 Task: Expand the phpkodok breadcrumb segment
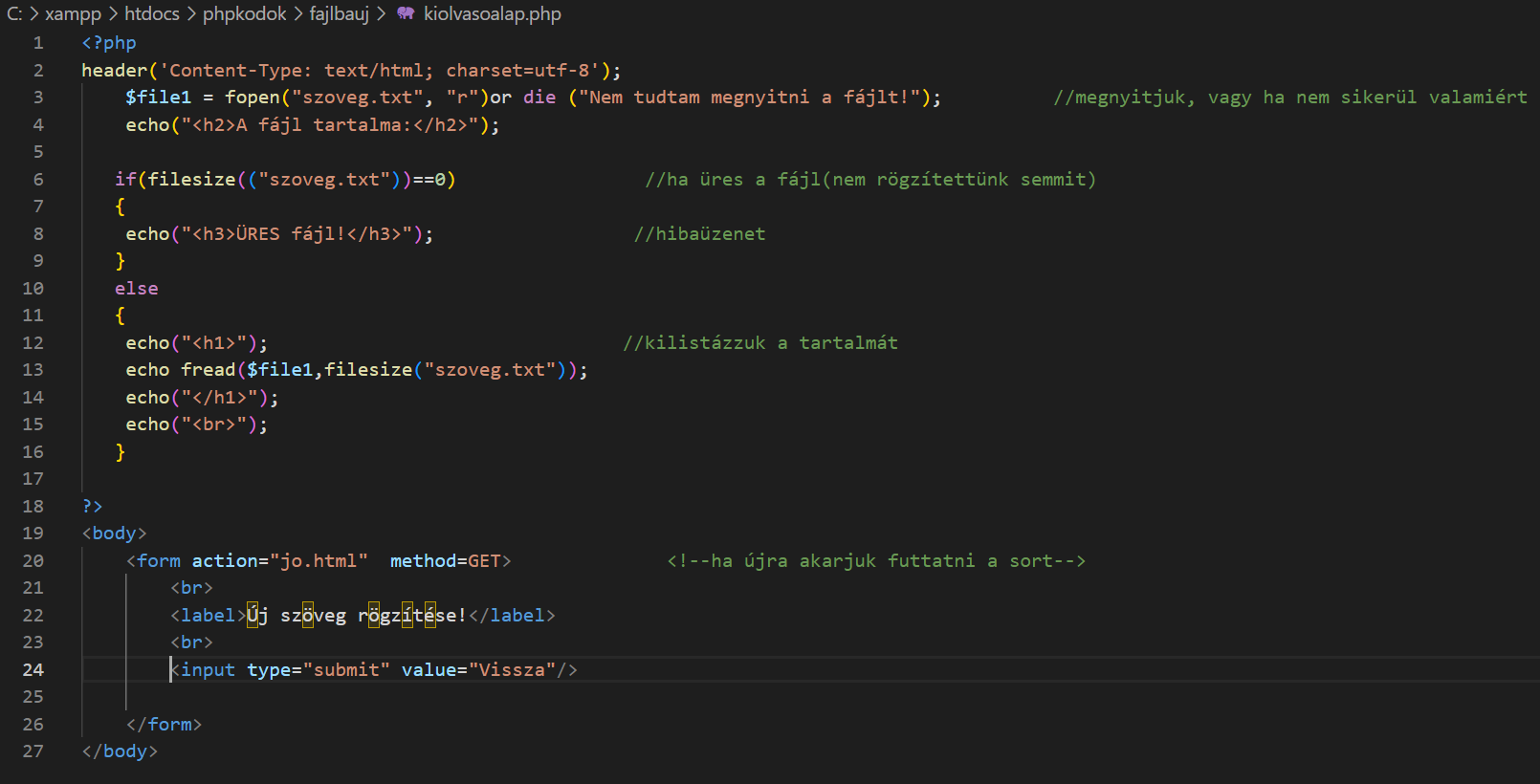[244, 14]
